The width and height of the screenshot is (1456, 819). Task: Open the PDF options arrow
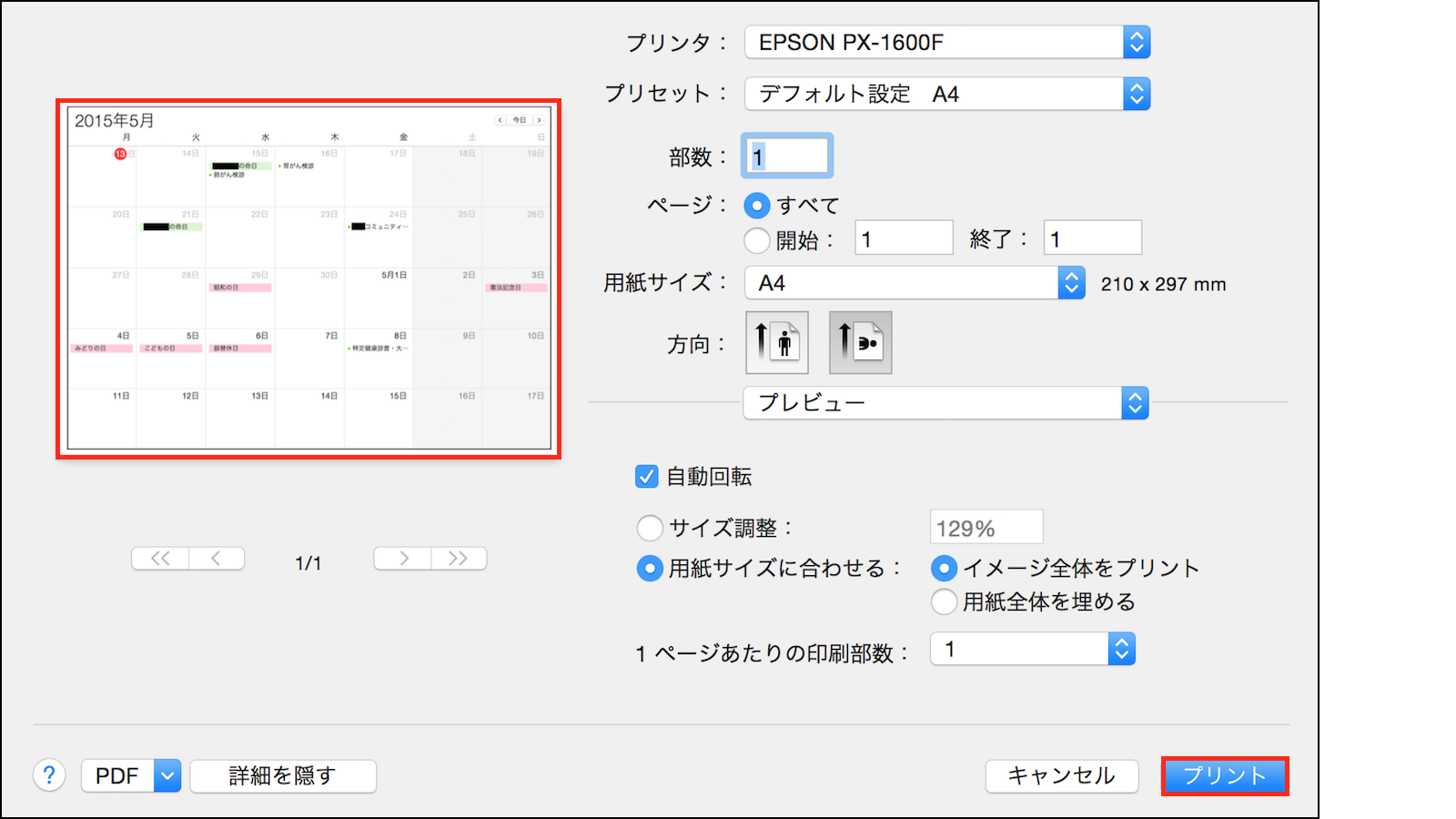coord(167,776)
